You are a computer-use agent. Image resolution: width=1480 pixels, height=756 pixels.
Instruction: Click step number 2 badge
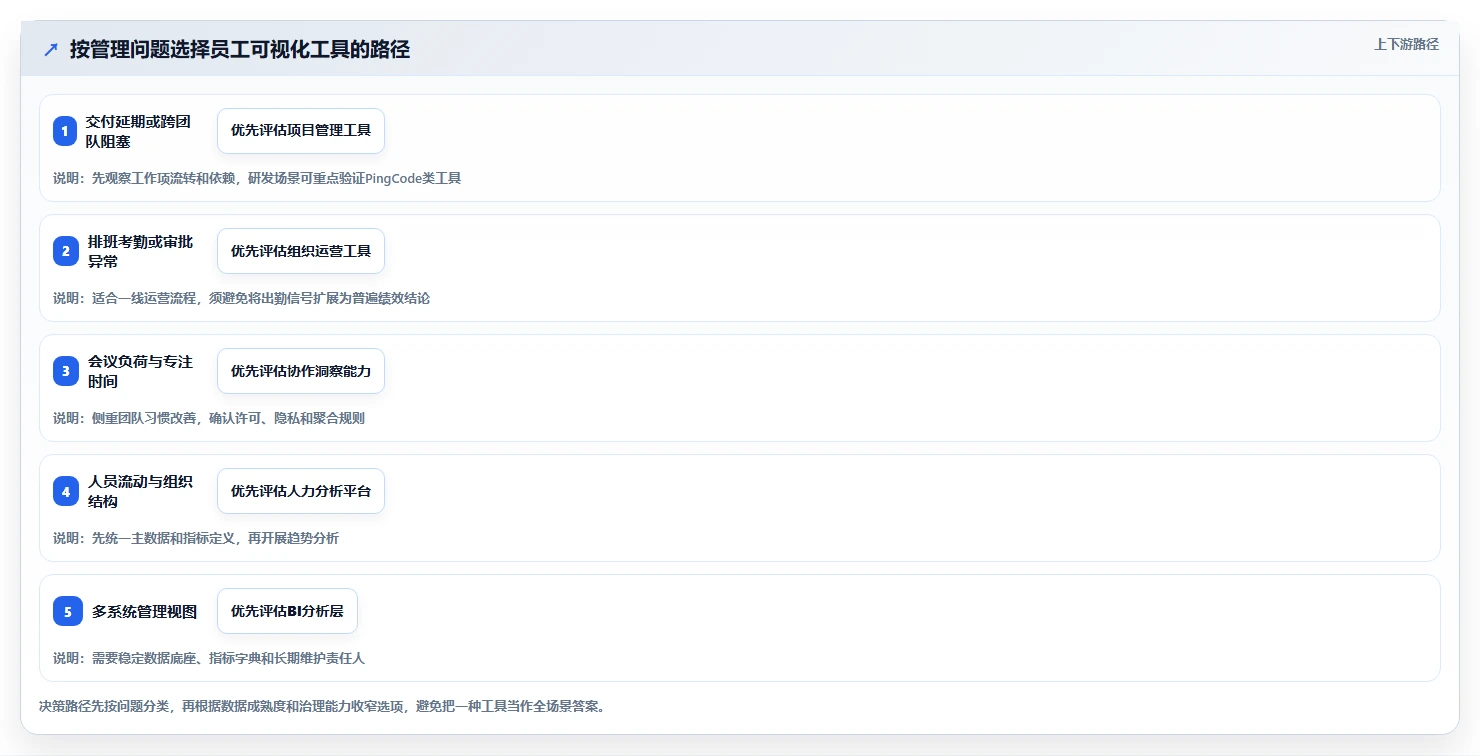[x=65, y=251]
